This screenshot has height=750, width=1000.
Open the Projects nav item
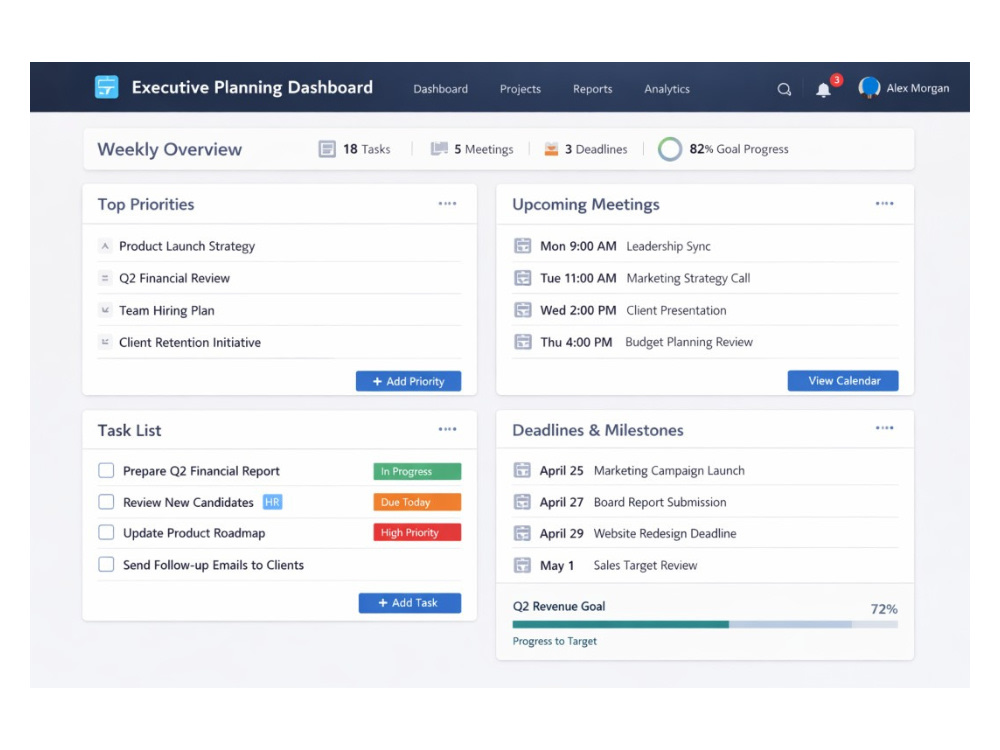pos(520,89)
